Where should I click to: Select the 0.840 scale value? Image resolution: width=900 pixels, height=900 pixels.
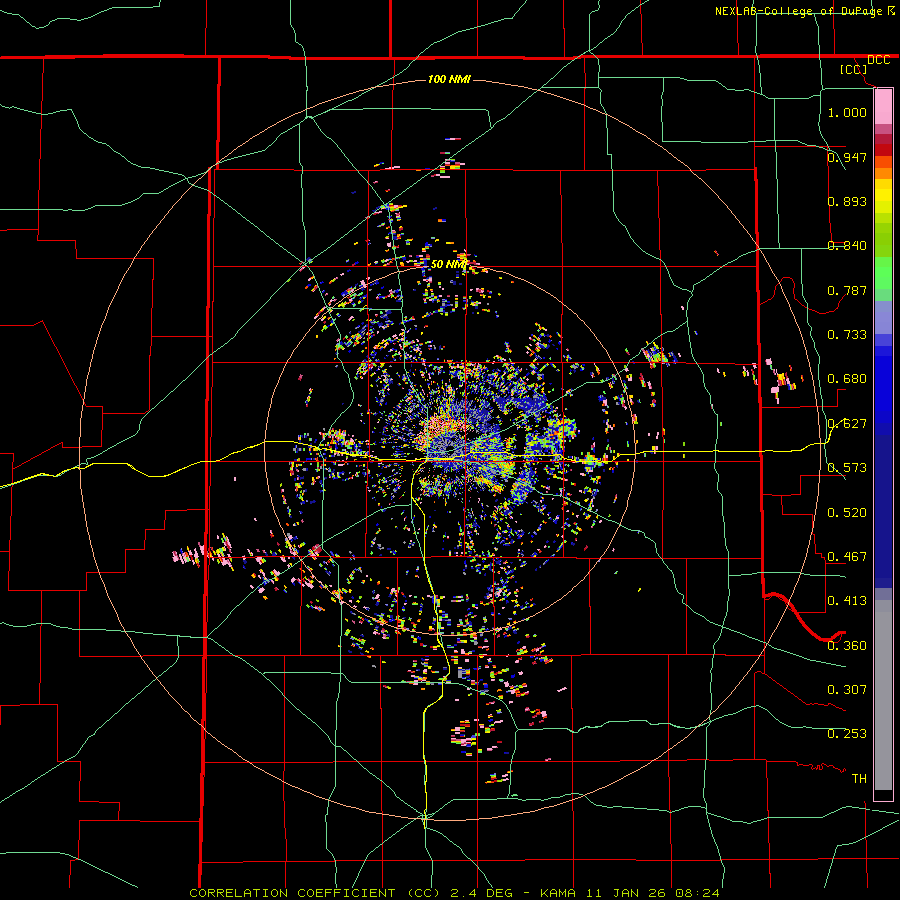point(847,245)
